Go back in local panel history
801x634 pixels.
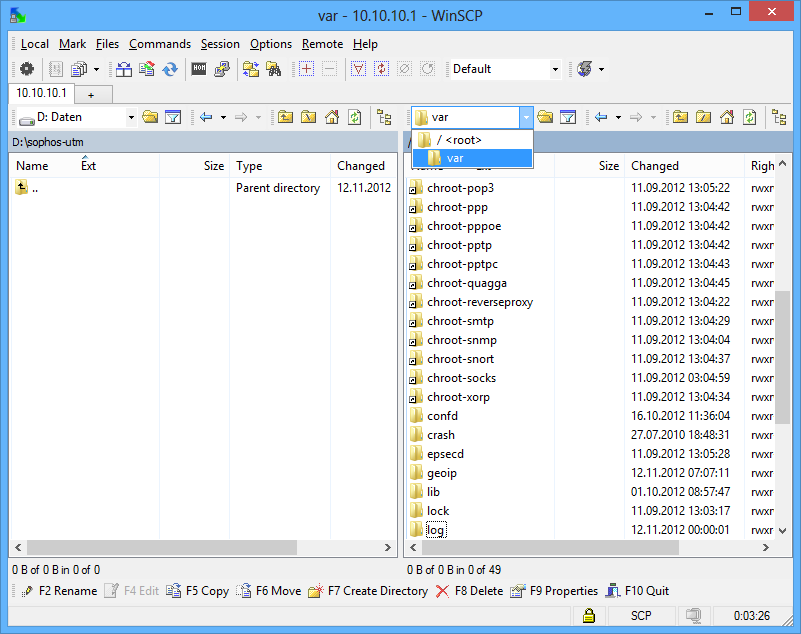pos(206,117)
